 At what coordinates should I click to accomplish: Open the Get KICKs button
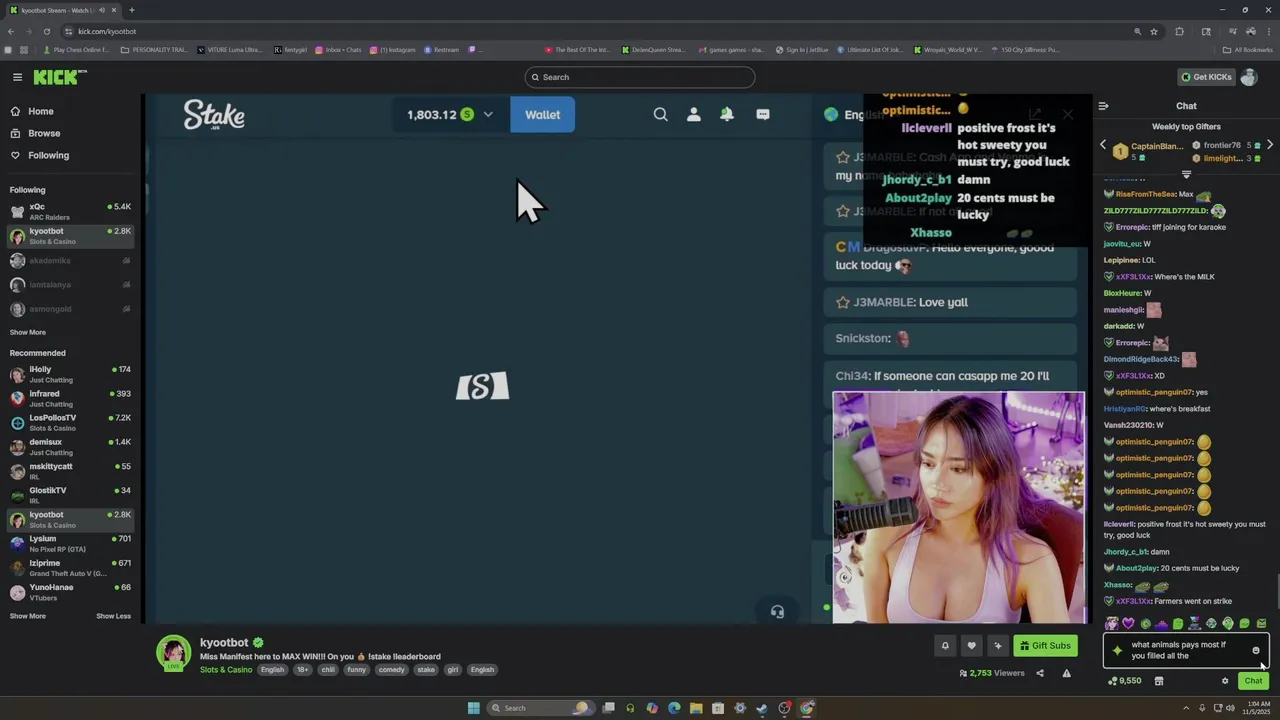1206,77
